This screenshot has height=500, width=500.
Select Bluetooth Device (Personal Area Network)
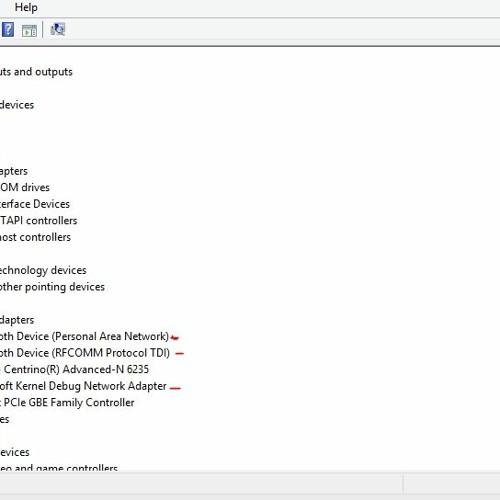(x=84, y=336)
